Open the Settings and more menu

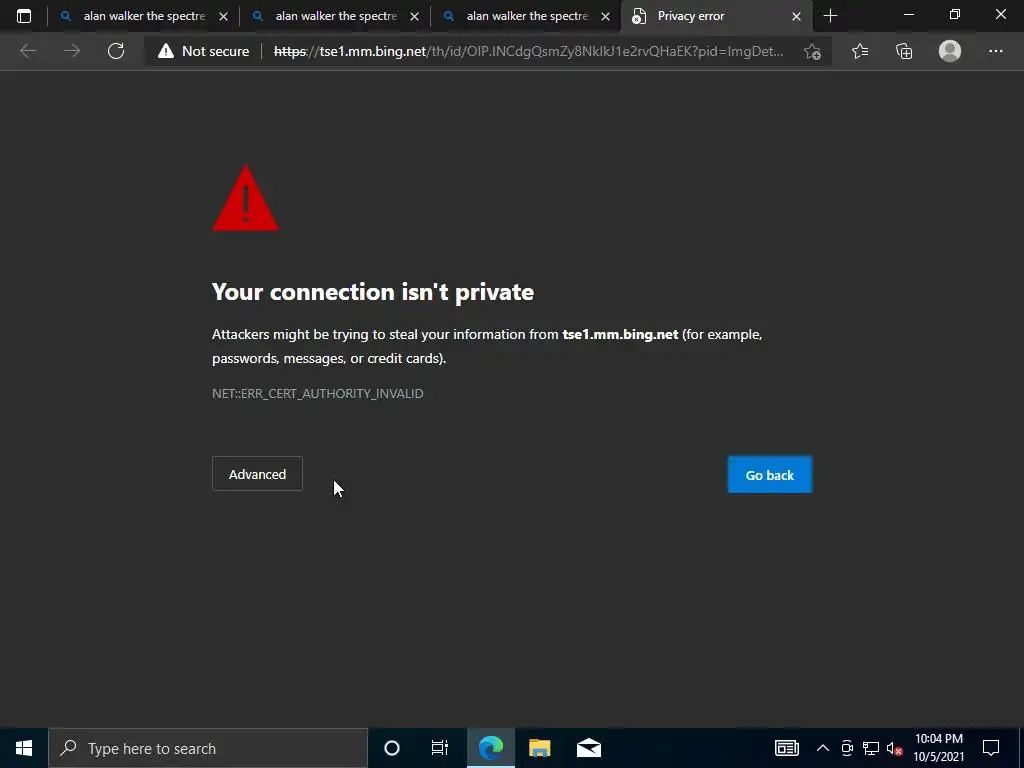pos(995,51)
